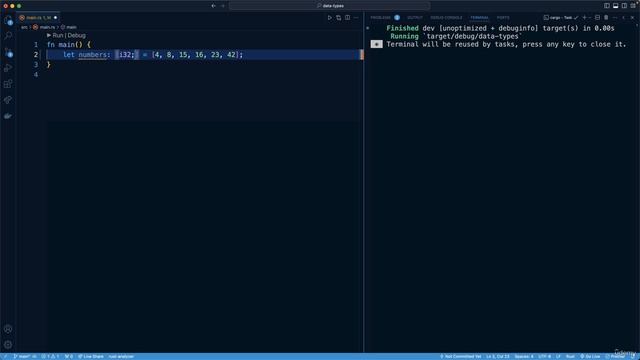Click the data-types command center search box
This screenshot has height=360, width=640.
click(330, 6)
